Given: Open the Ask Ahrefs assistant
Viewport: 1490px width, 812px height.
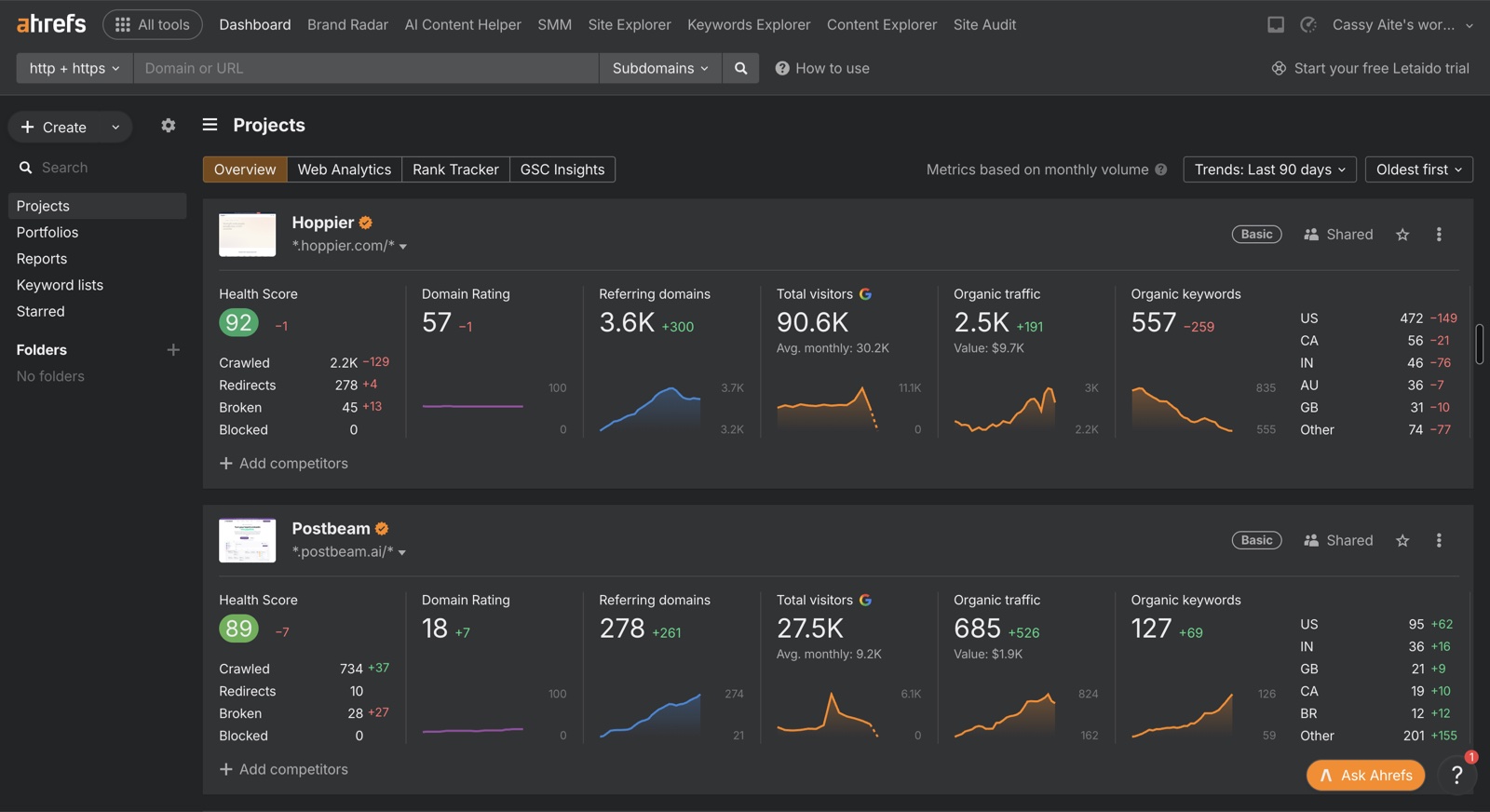Looking at the screenshot, I should point(1365,775).
